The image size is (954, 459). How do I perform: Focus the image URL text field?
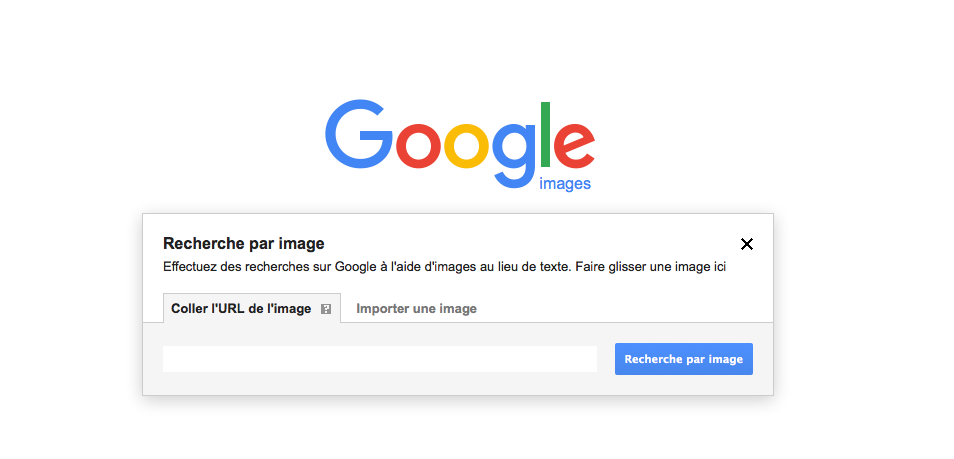[x=379, y=359]
